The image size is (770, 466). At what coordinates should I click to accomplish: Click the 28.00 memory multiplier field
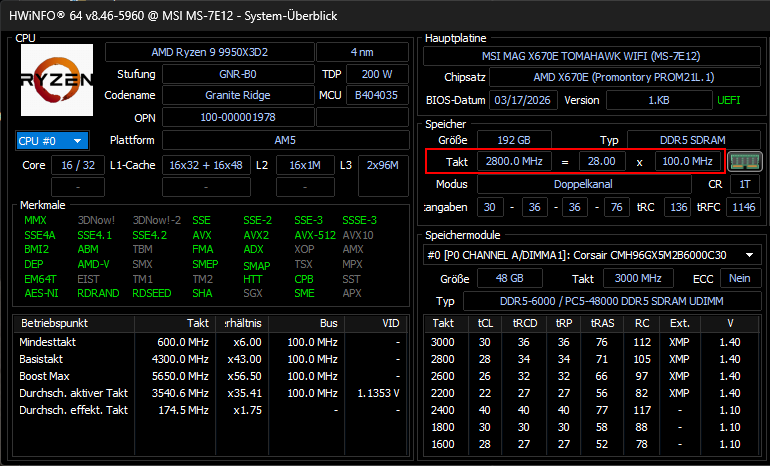602,161
